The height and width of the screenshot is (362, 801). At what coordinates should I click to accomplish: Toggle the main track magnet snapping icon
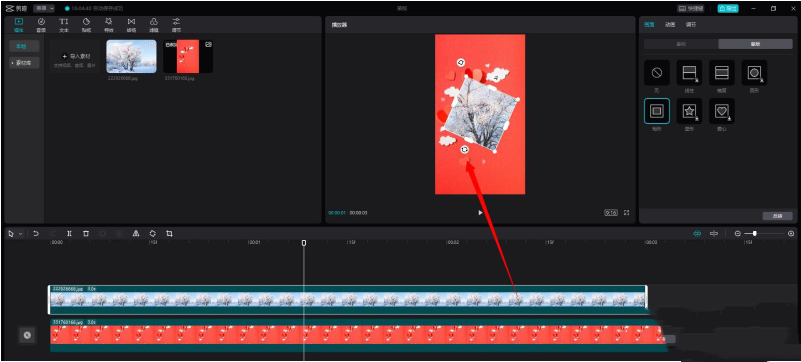[x=697, y=233]
